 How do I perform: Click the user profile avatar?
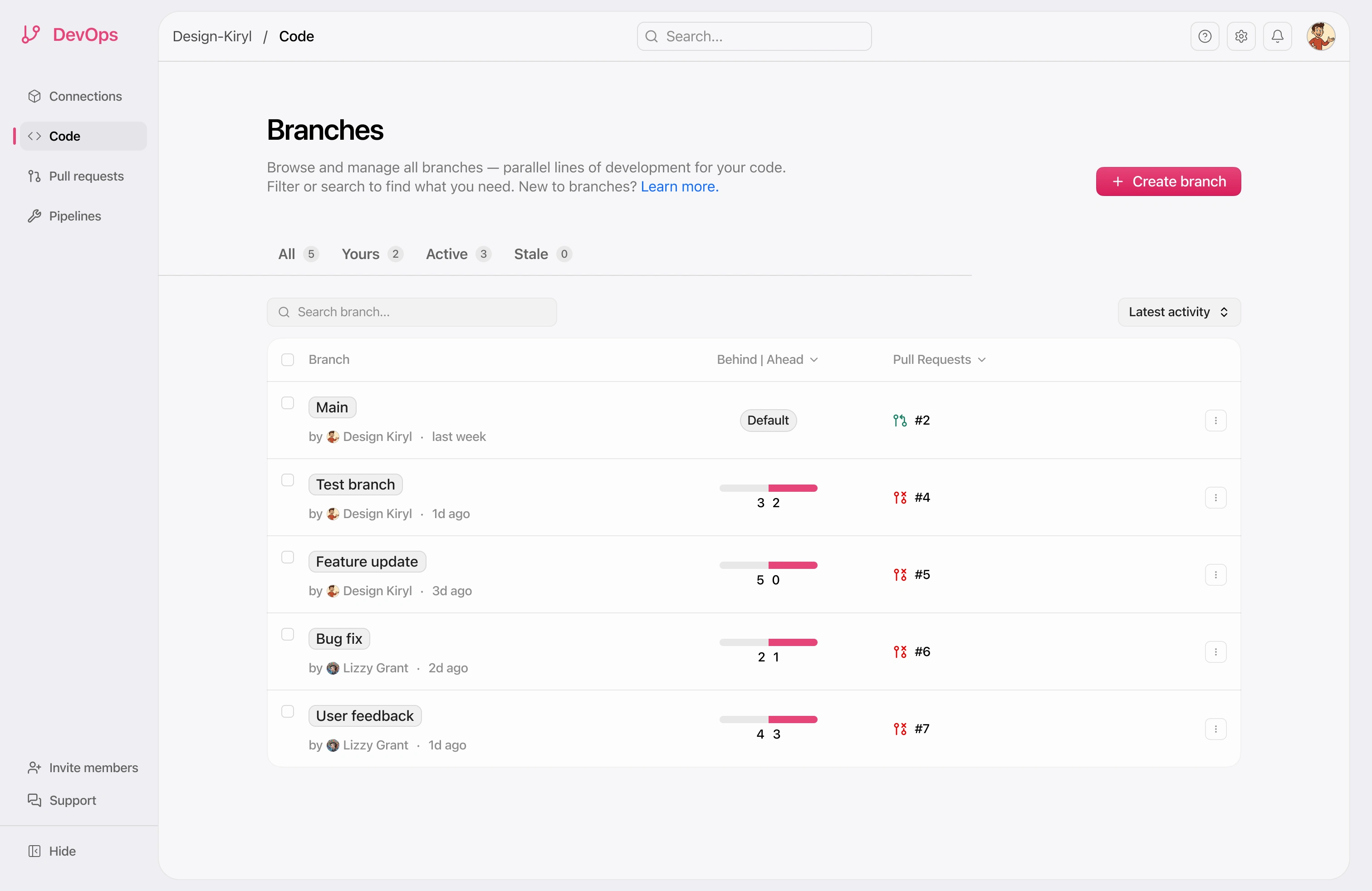pos(1320,36)
